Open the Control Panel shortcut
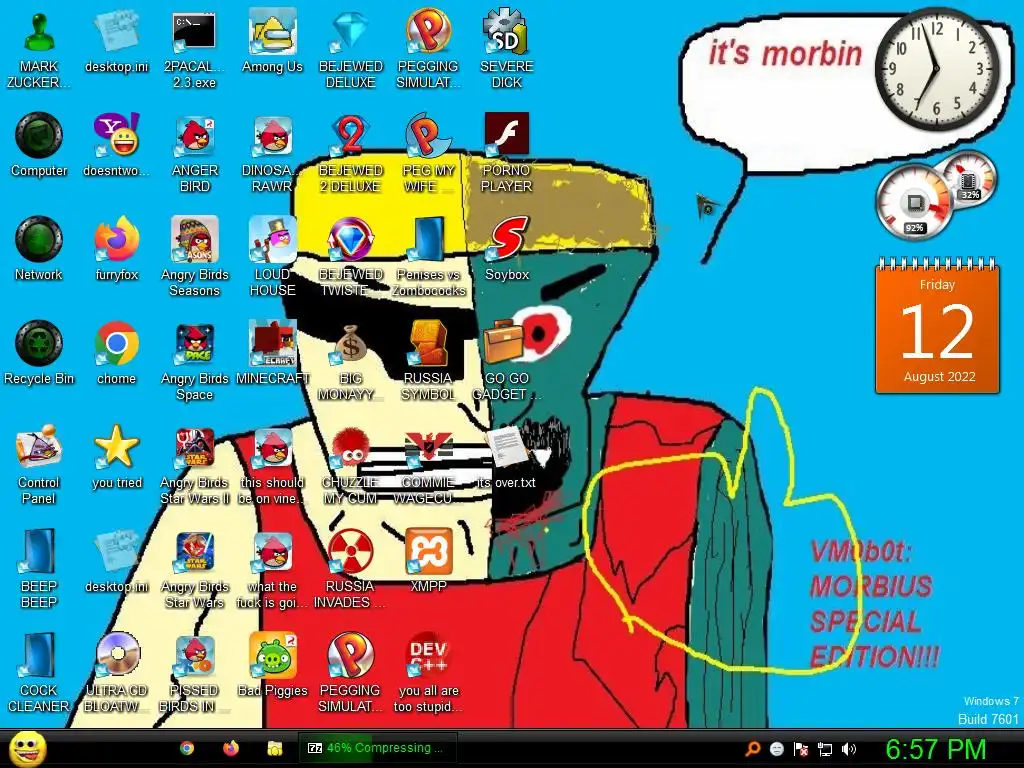 (x=39, y=466)
